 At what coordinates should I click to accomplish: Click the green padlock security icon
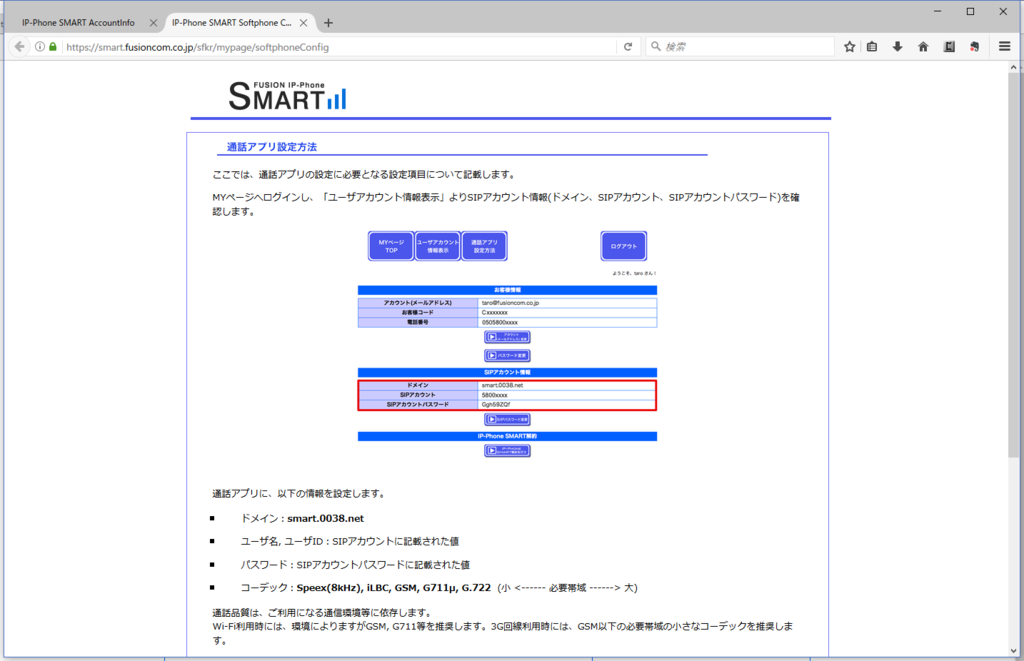[53, 47]
